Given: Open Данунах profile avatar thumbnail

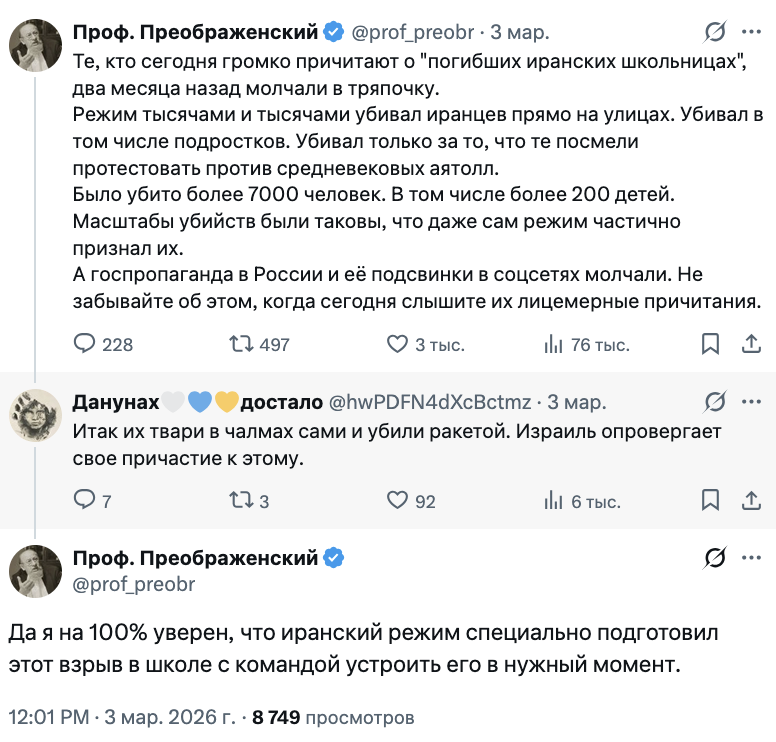Looking at the screenshot, I should (x=36, y=414).
